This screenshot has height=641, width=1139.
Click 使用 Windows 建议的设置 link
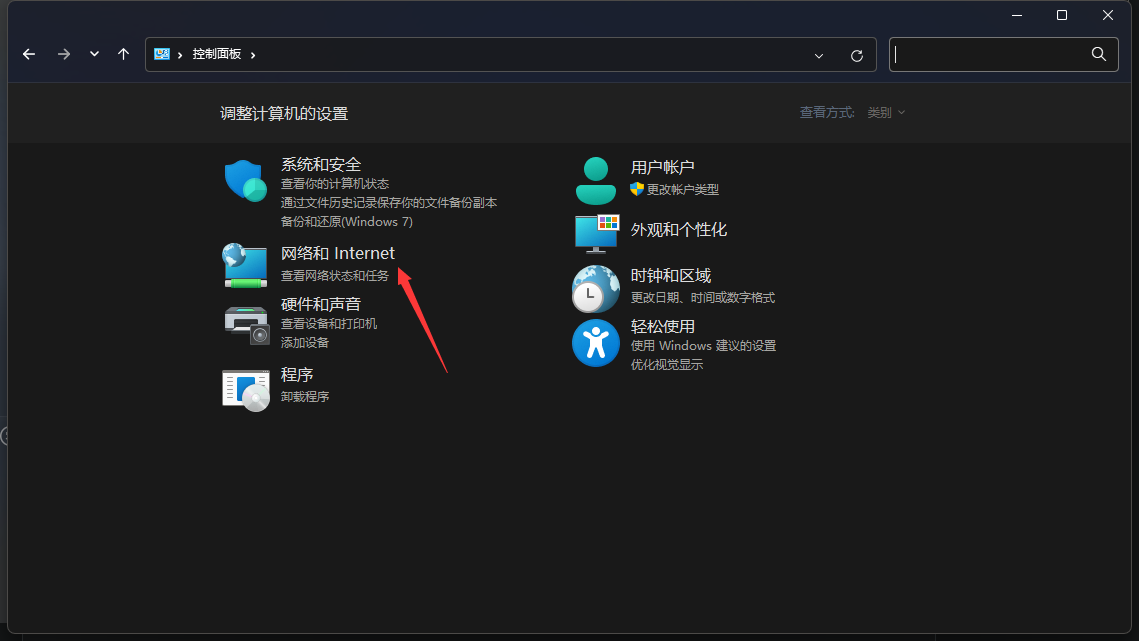click(703, 346)
